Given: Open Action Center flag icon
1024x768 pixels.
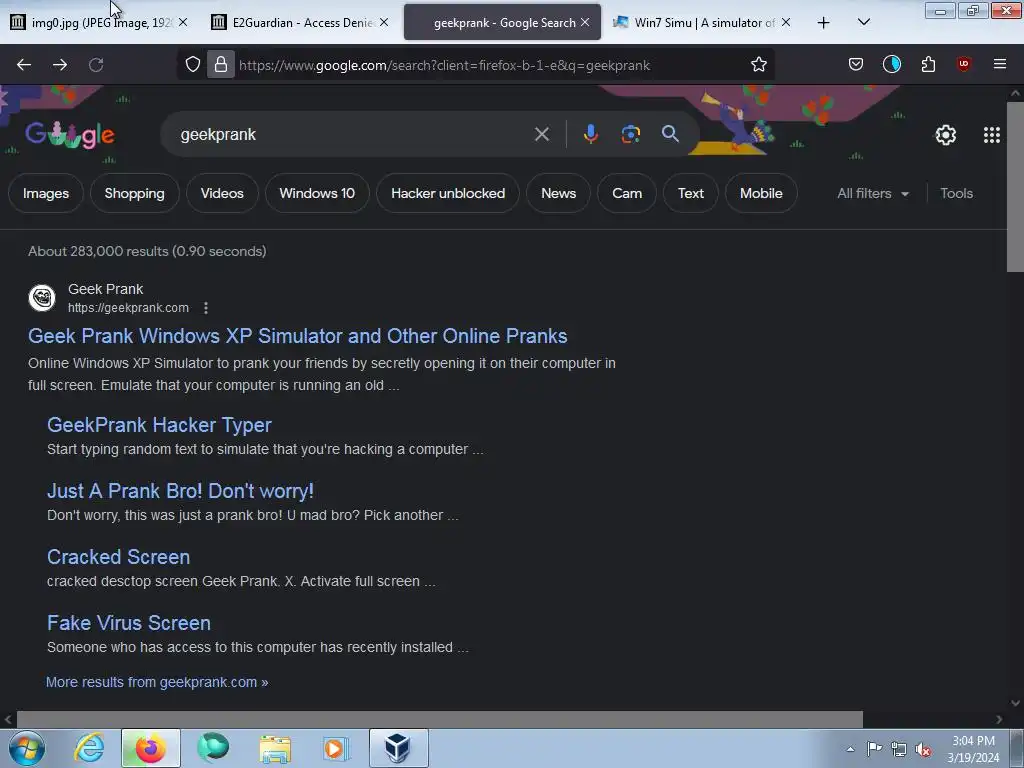Looking at the screenshot, I should pyautogui.click(x=874, y=749).
